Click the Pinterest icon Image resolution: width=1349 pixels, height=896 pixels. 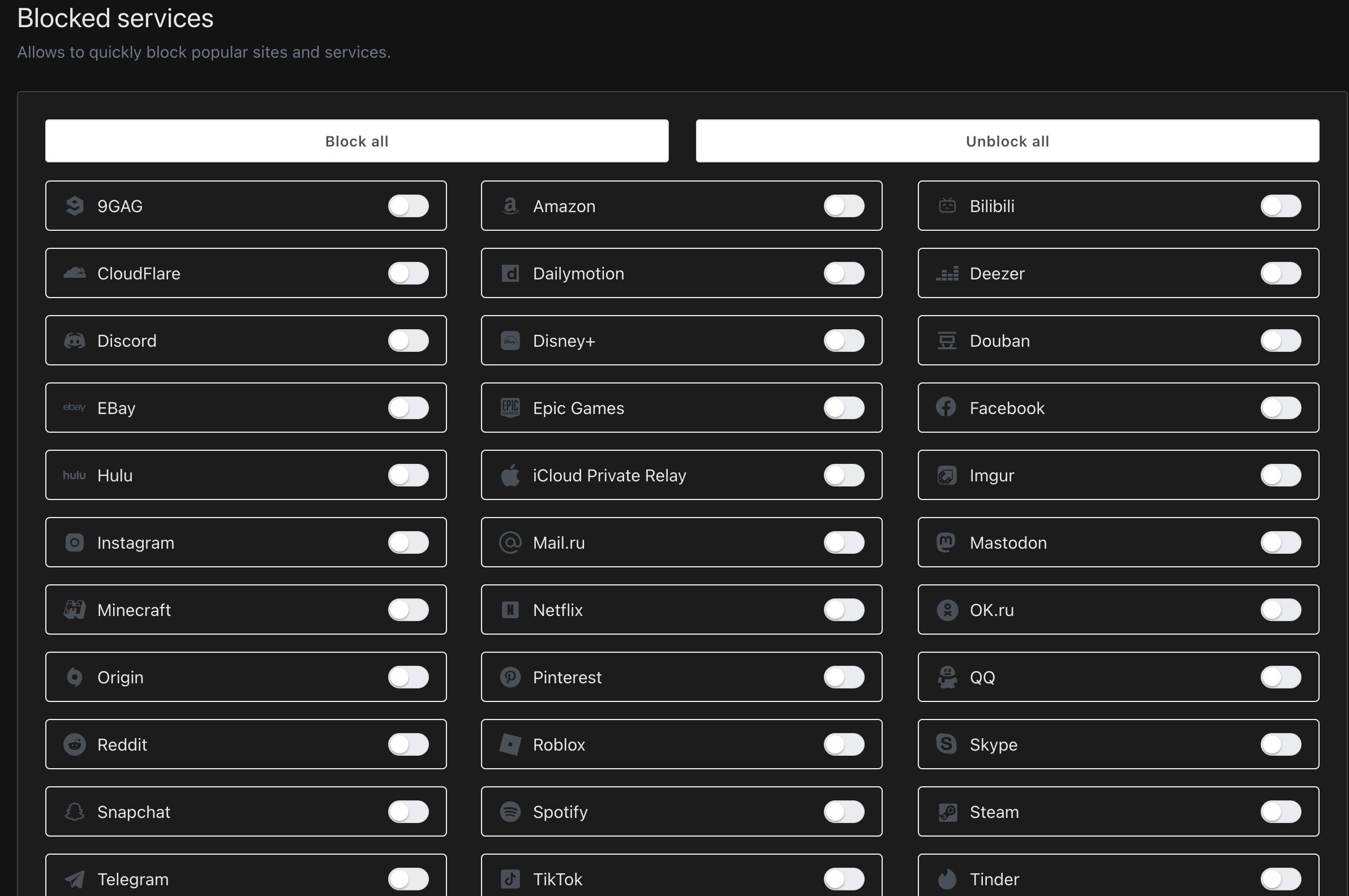point(510,677)
